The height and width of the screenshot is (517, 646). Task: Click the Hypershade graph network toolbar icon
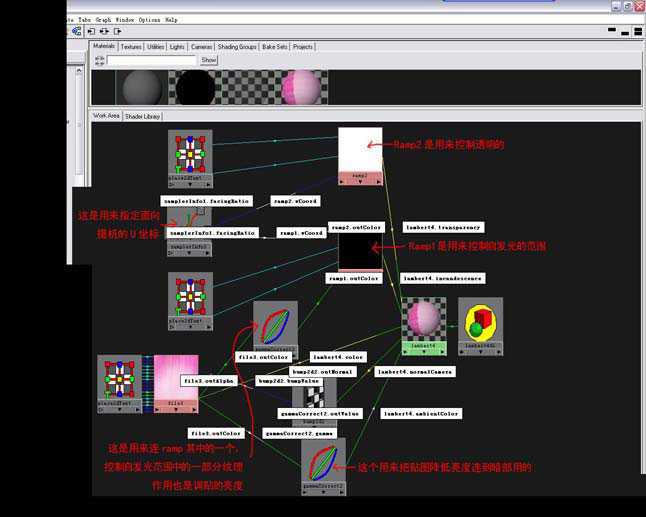coord(77,31)
